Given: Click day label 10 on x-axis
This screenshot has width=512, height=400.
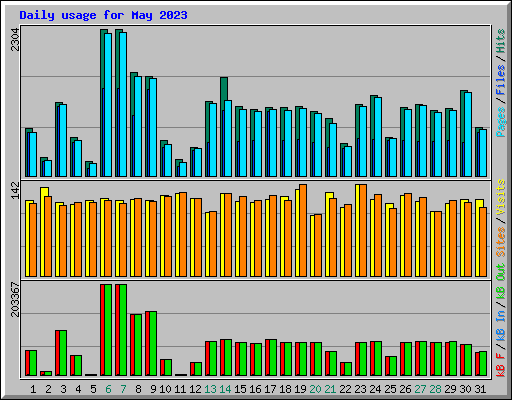Looking at the screenshot, I should point(165,389).
